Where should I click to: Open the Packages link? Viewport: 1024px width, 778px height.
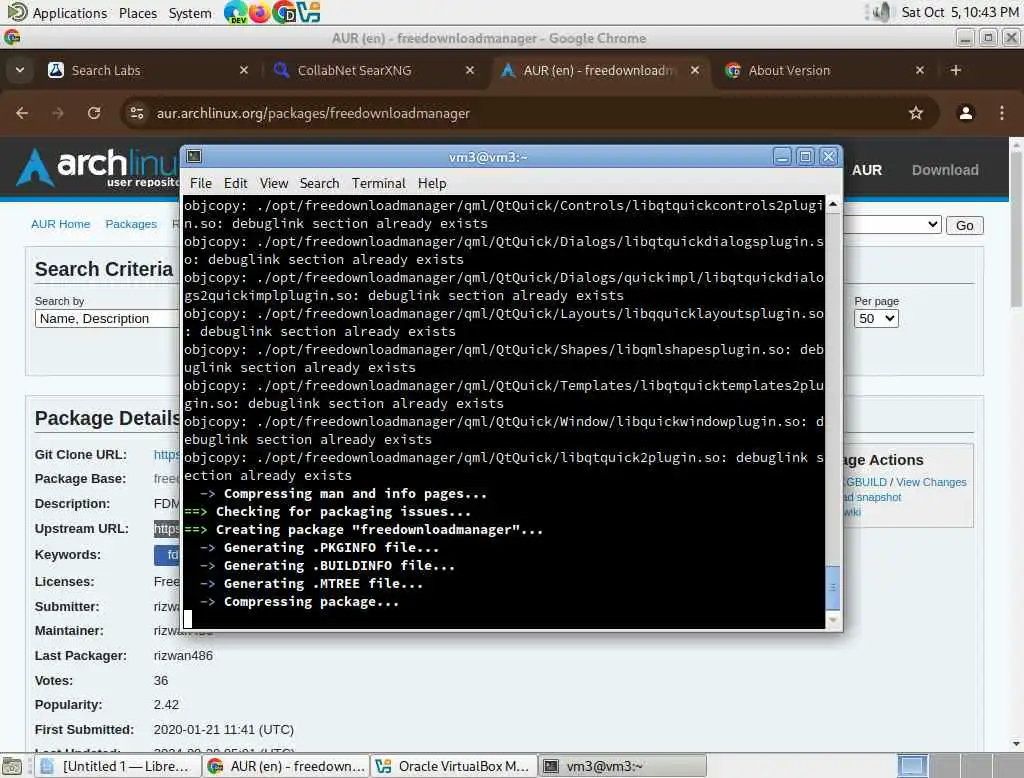131,224
